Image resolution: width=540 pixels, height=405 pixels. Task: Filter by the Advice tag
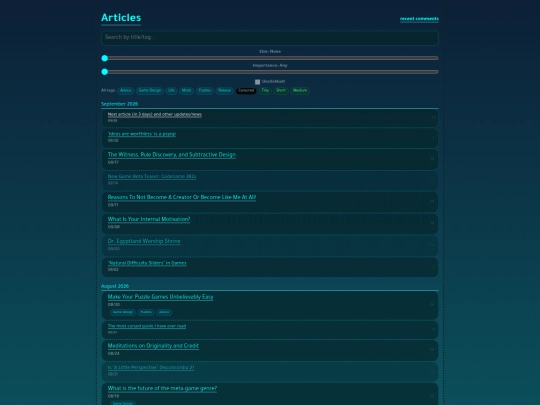tap(126, 91)
